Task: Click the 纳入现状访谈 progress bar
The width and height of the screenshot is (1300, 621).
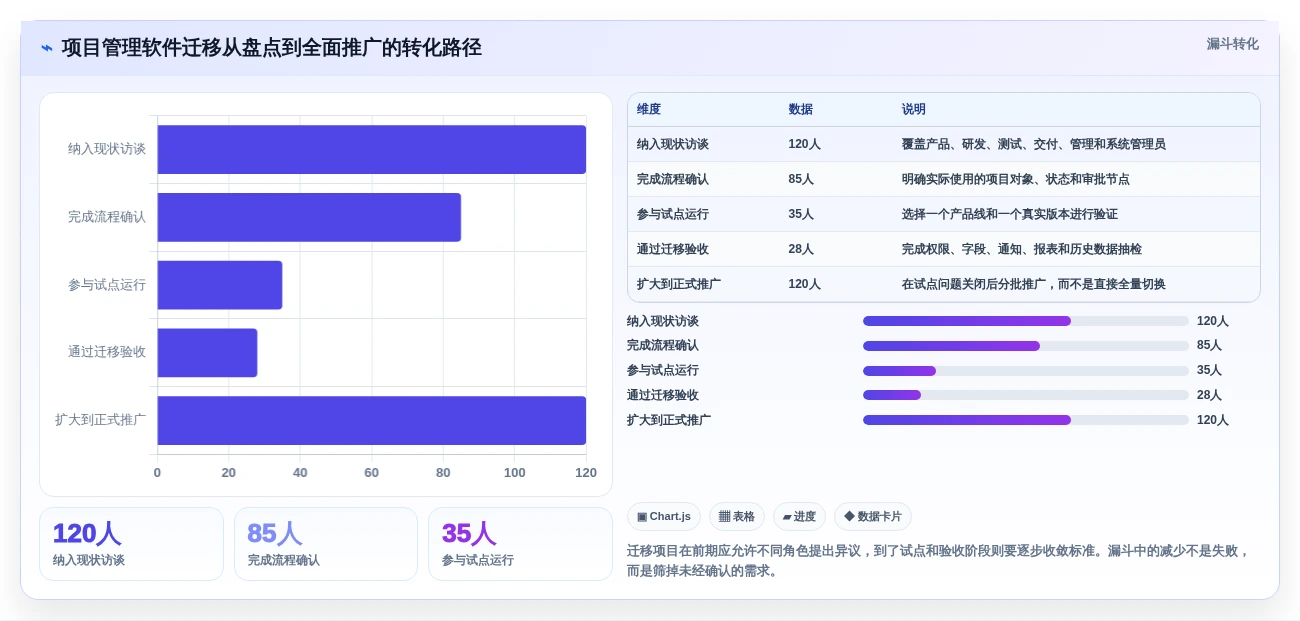Action: pyautogui.click(x=1026, y=321)
